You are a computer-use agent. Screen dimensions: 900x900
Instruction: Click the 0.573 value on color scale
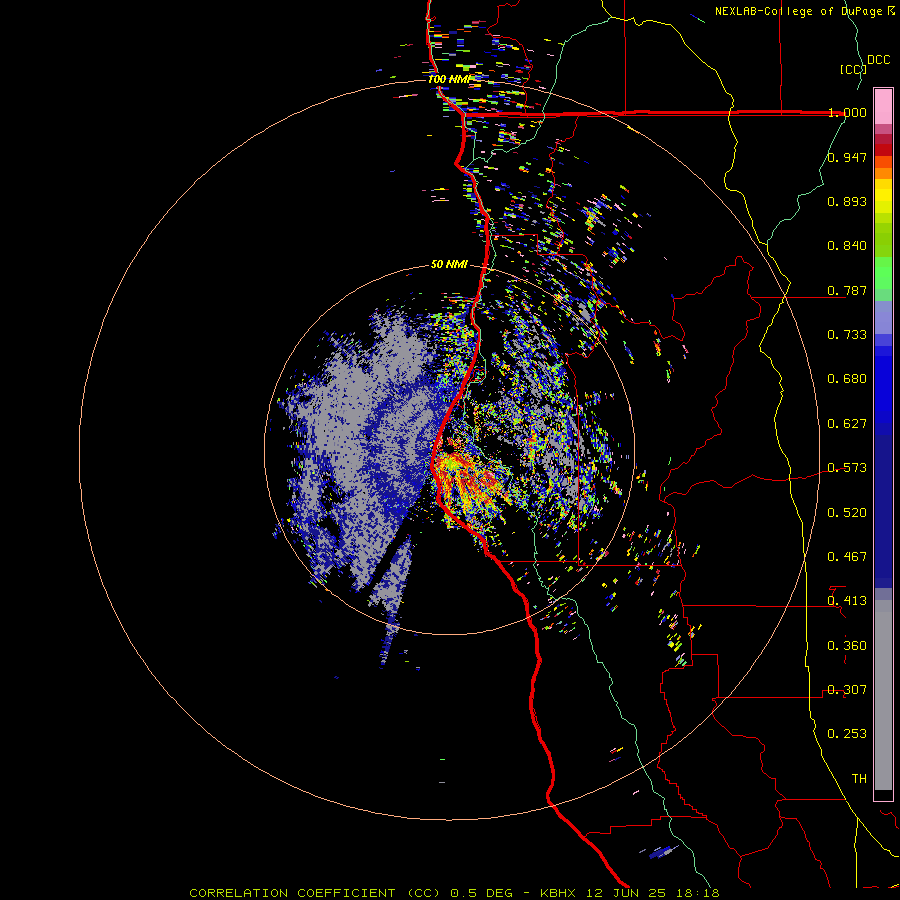(847, 468)
